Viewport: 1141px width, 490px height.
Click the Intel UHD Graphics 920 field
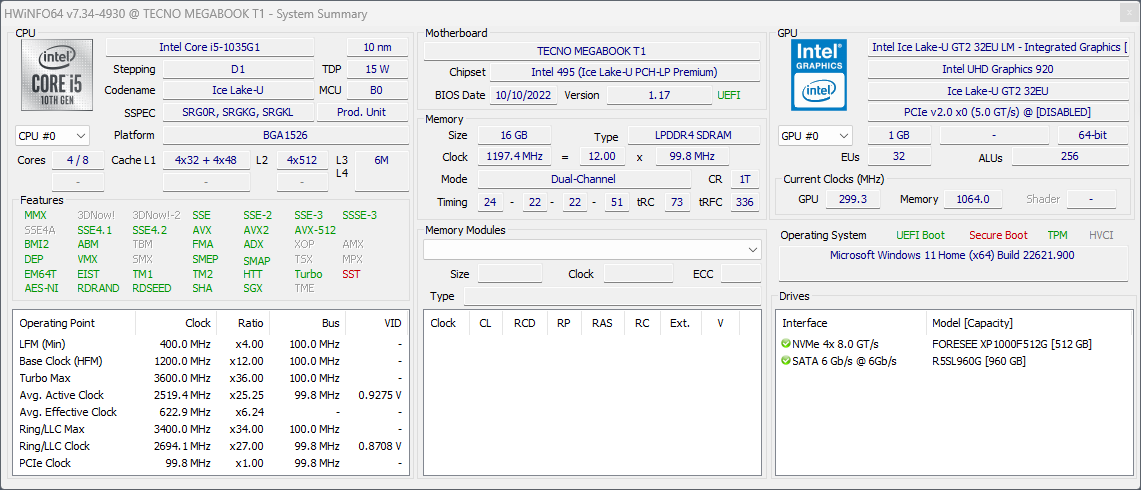(x=997, y=69)
